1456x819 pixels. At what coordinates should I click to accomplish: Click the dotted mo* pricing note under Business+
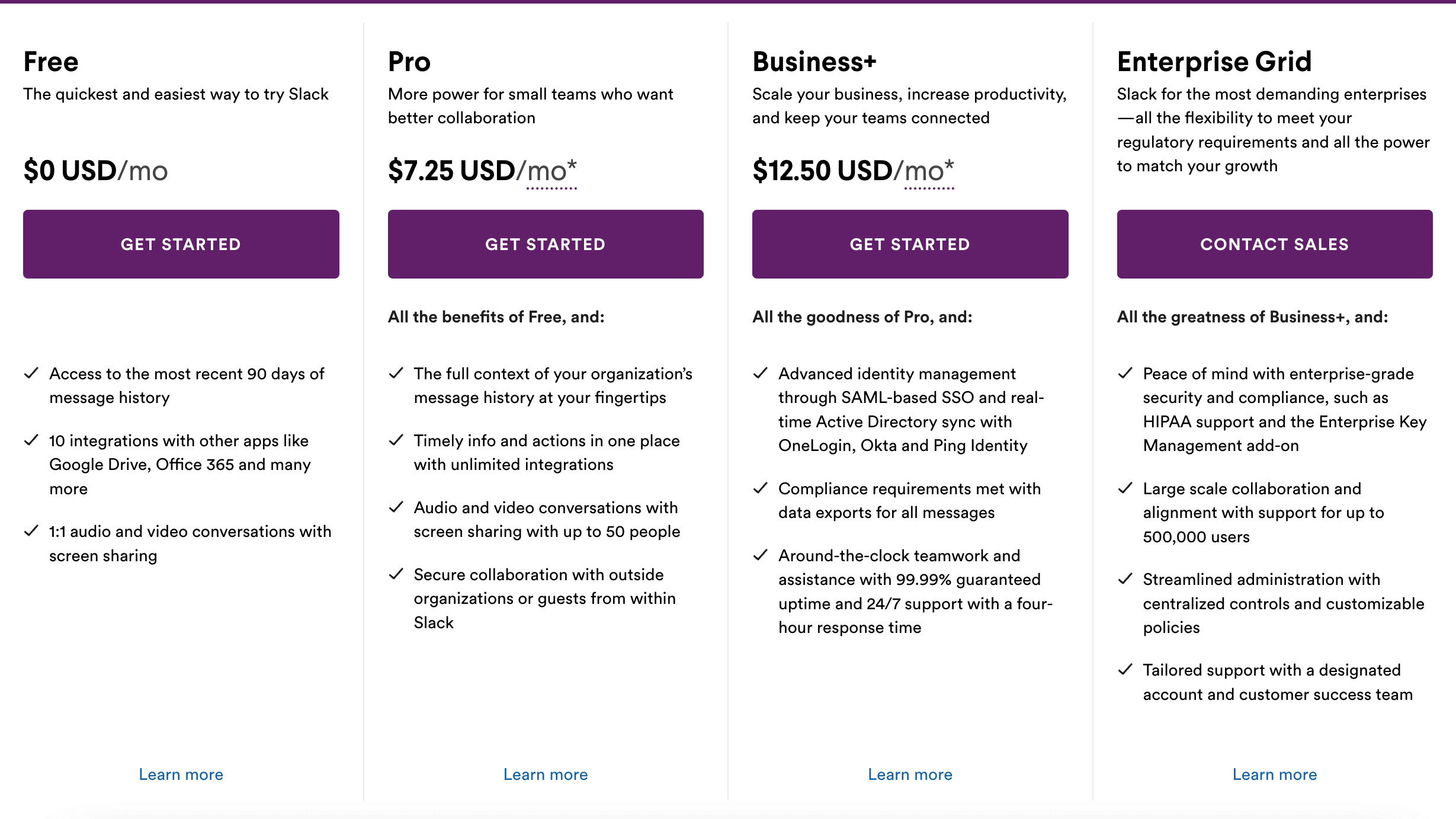click(928, 172)
